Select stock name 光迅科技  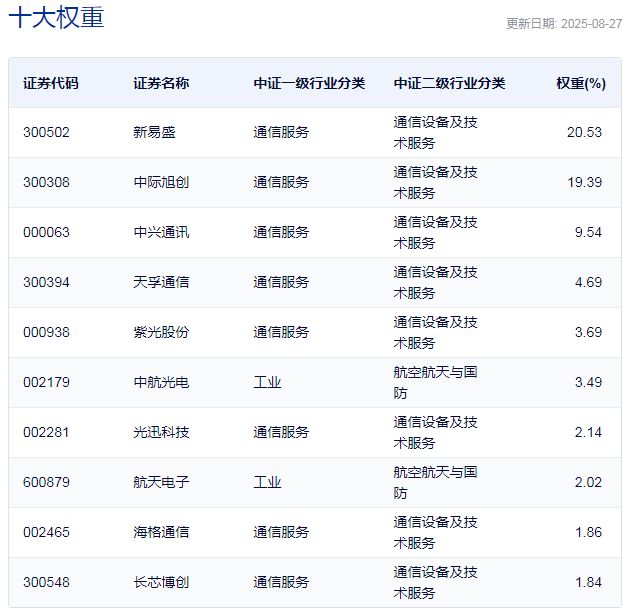coord(161,432)
